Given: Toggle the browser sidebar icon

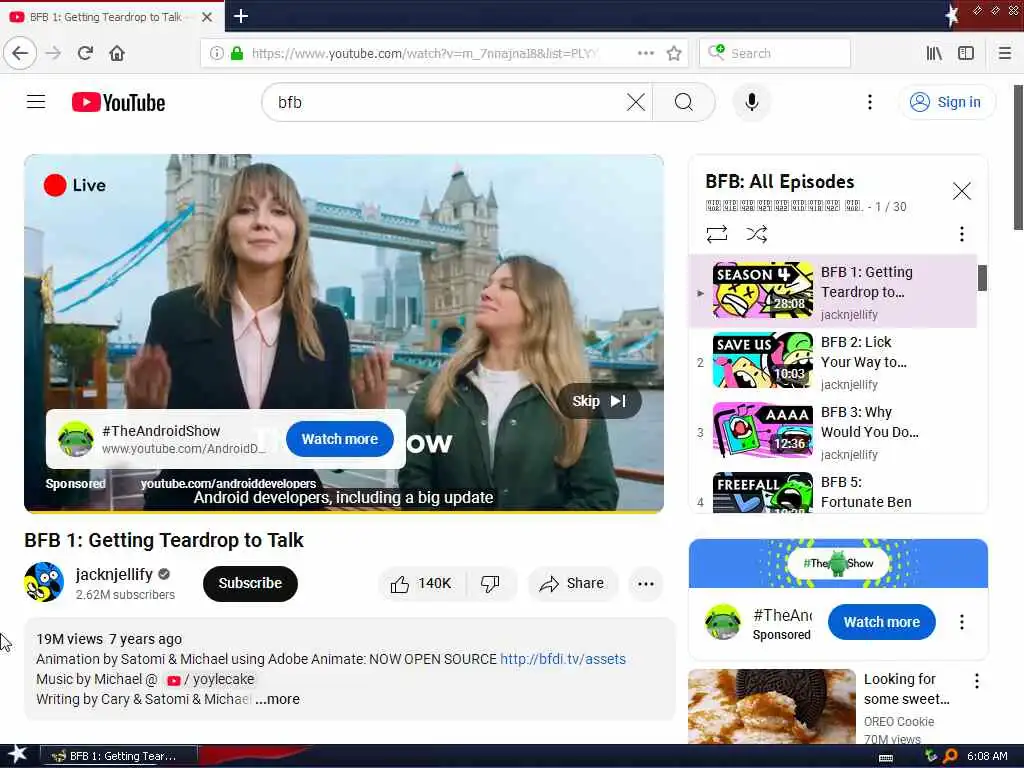Looking at the screenshot, I should coord(966,53).
